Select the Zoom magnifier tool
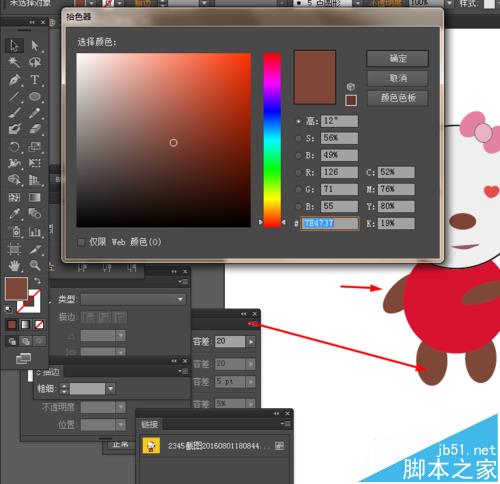500x484 pixels. 35,266
